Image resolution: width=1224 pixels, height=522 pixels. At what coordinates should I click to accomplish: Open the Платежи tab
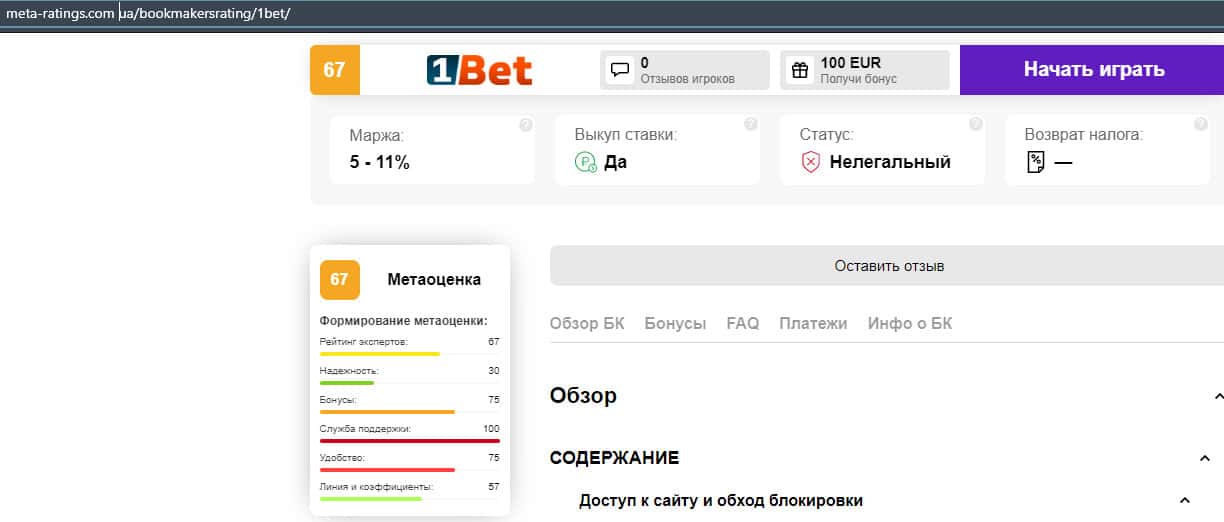(x=813, y=323)
